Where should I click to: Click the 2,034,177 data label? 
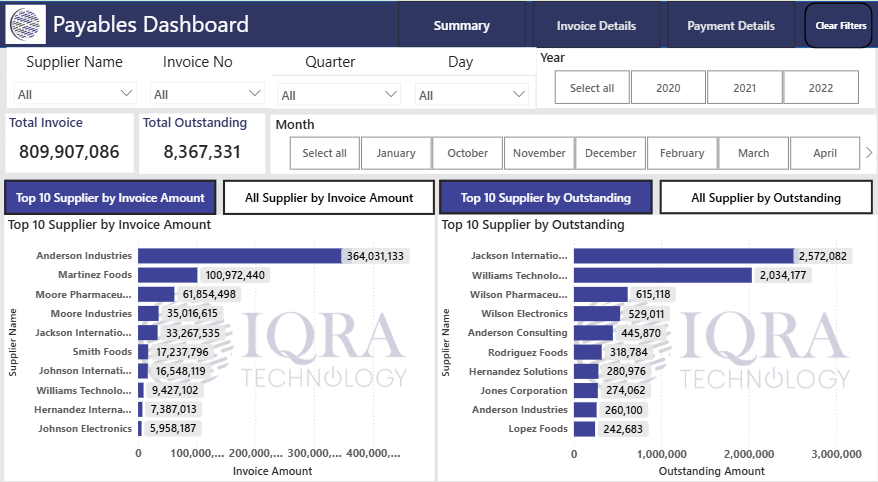pyautogui.click(x=783, y=275)
